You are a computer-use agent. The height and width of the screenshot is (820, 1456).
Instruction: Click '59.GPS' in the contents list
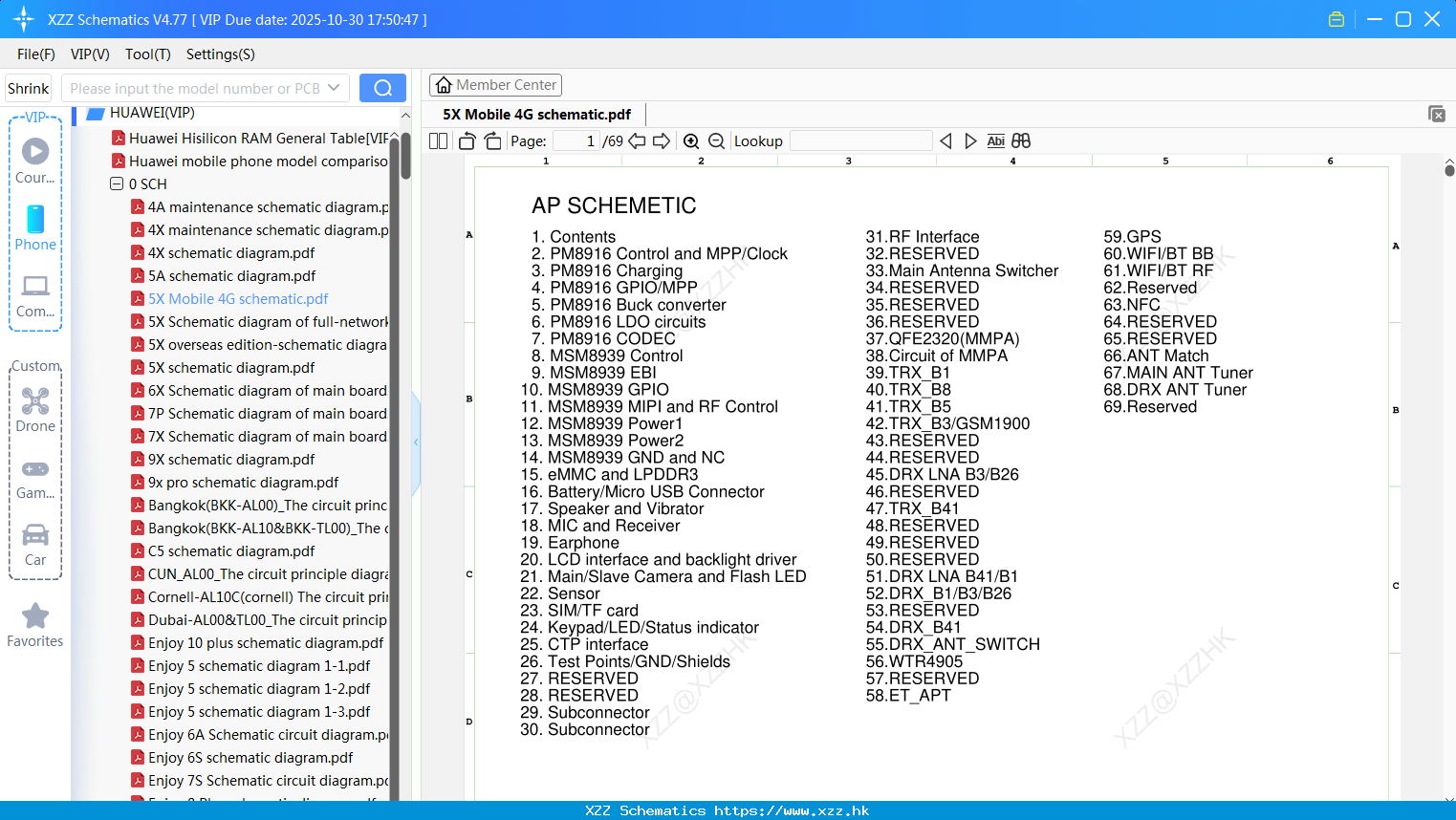[1132, 237]
